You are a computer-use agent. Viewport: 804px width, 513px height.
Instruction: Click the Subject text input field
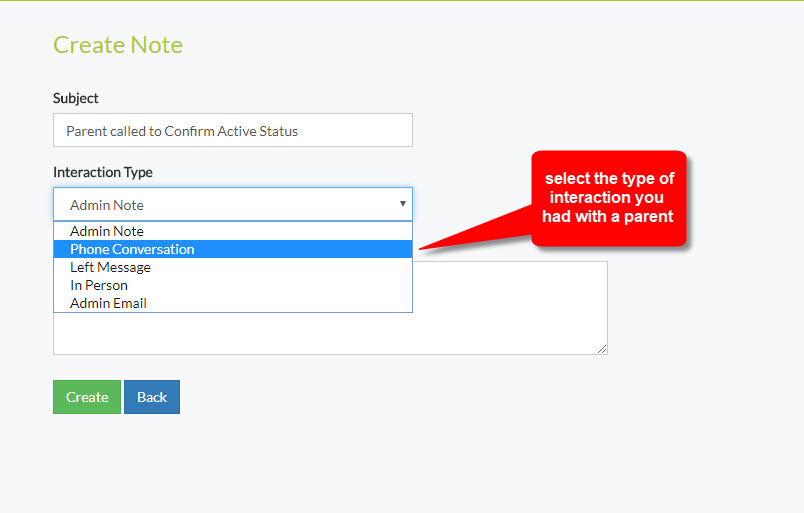point(232,130)
